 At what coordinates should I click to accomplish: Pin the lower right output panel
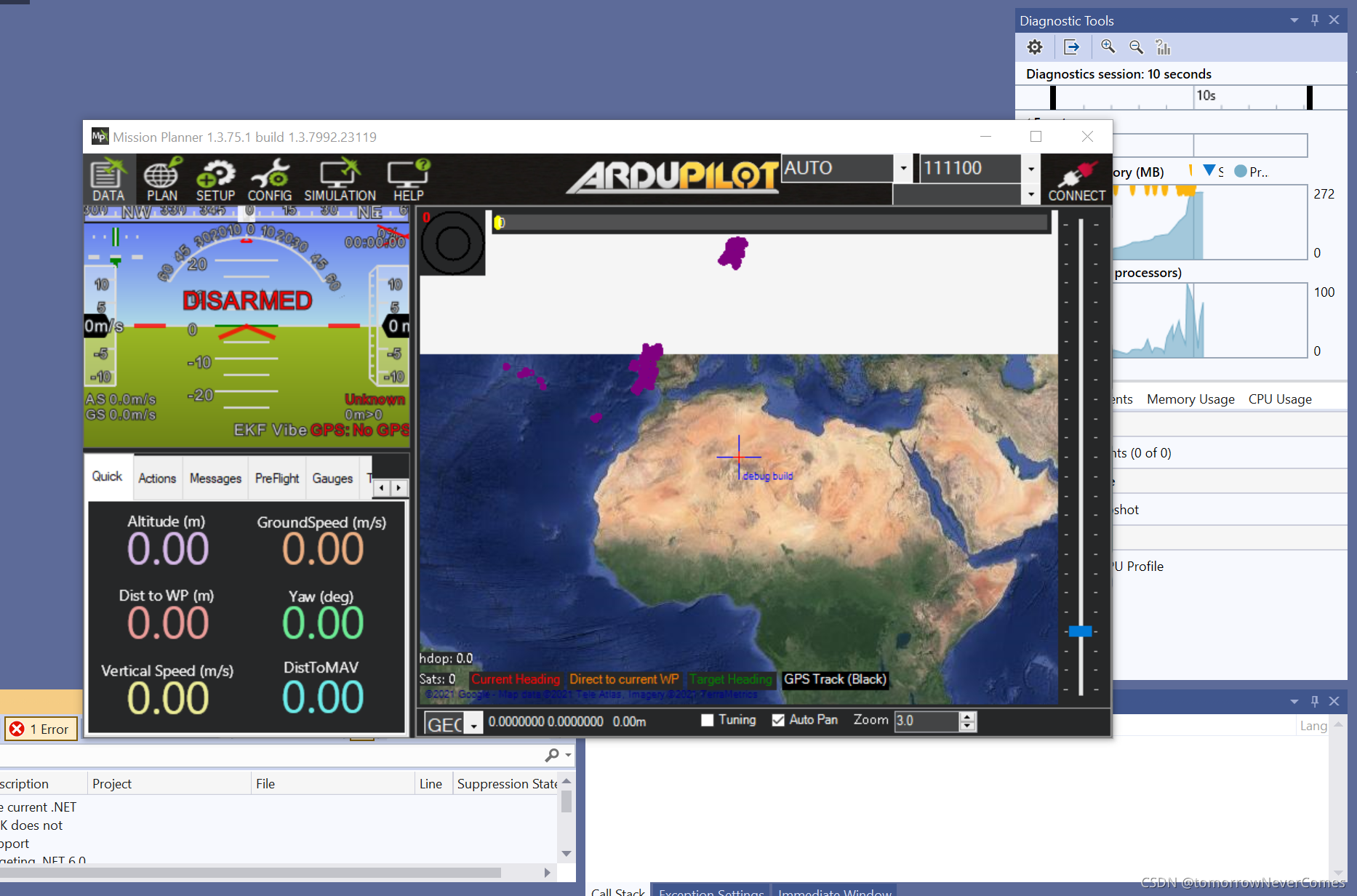pos(1314,701)
